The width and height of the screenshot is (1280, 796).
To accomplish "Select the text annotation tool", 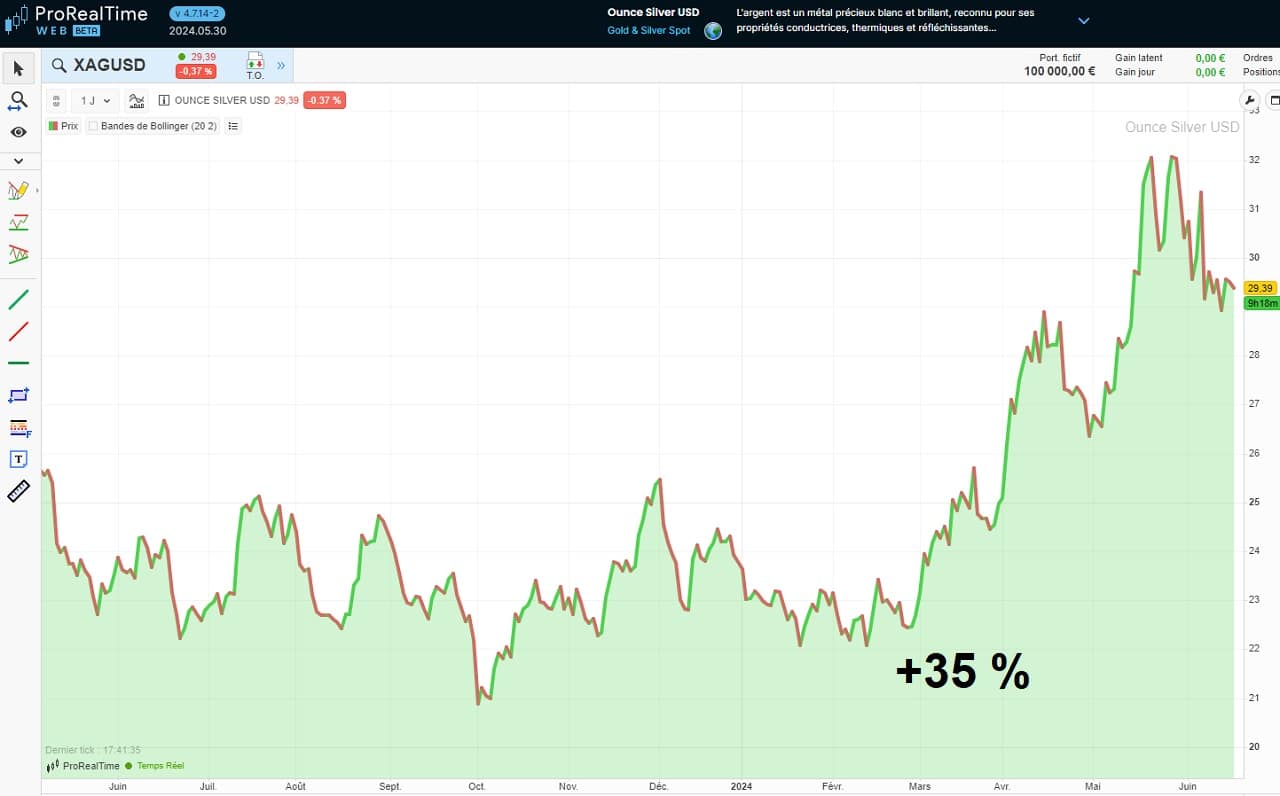I will point(18,459).
